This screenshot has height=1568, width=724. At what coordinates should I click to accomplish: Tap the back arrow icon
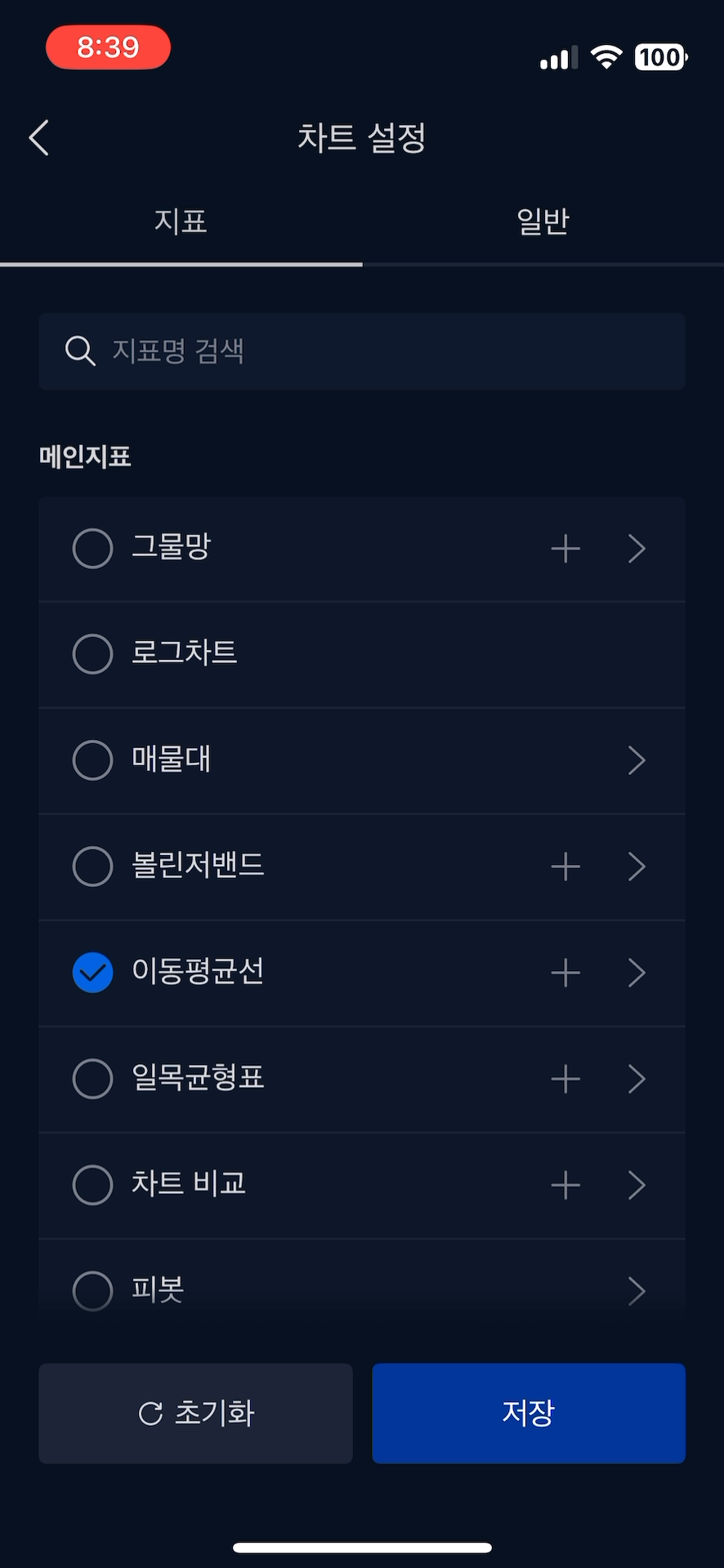coord(39,137)
